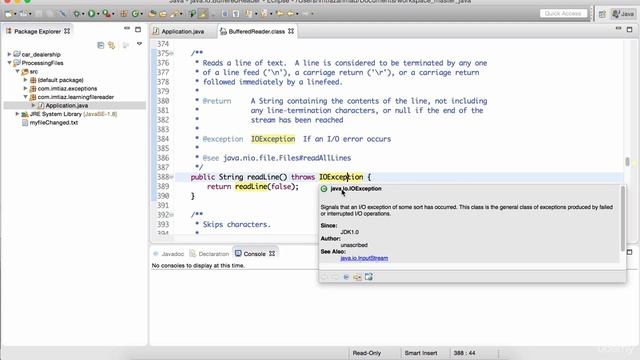The height and width of the screenshot is (360, 640).
Task: Click the New Java Package icon
Action: [x=123, y=14]
